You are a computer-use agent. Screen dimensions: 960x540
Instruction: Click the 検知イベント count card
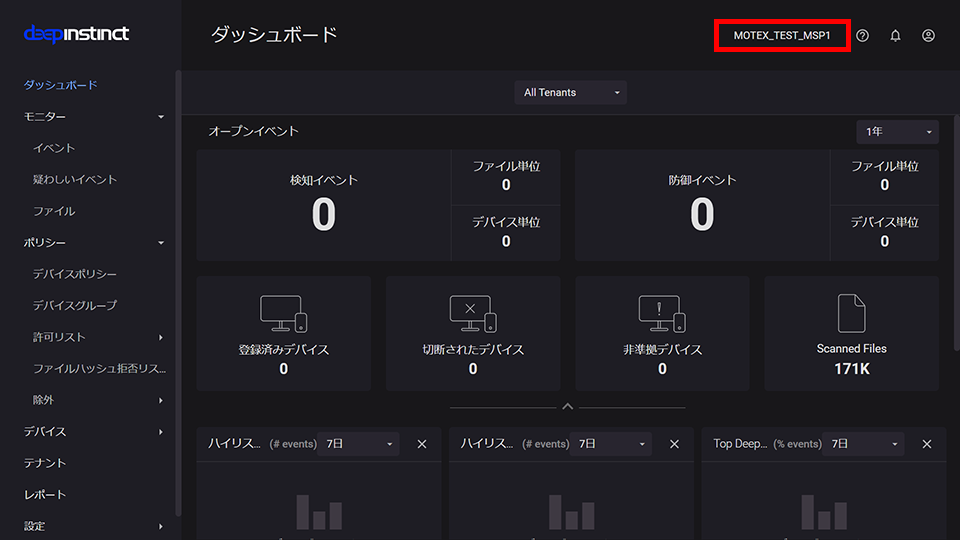(323, 205)
